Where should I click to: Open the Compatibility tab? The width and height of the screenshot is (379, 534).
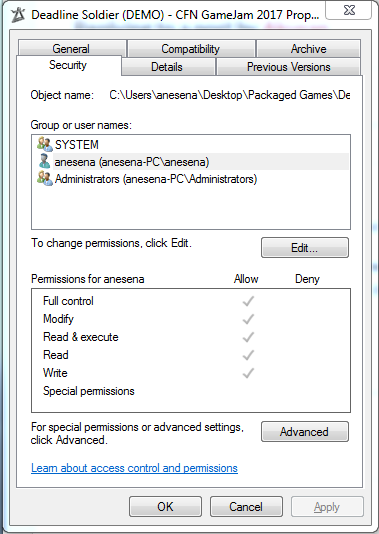tap(191, 49)
